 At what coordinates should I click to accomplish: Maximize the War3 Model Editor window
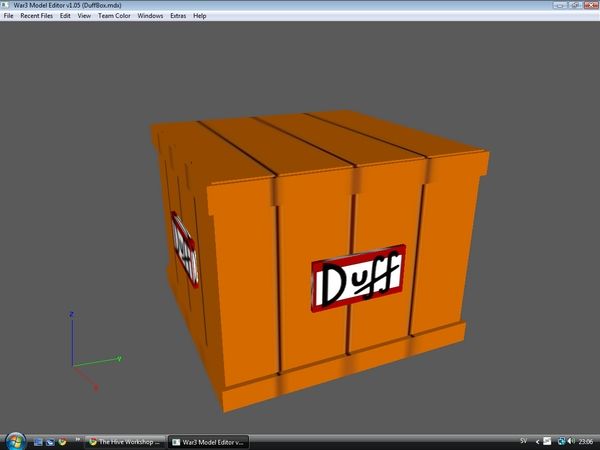(574, 5)
